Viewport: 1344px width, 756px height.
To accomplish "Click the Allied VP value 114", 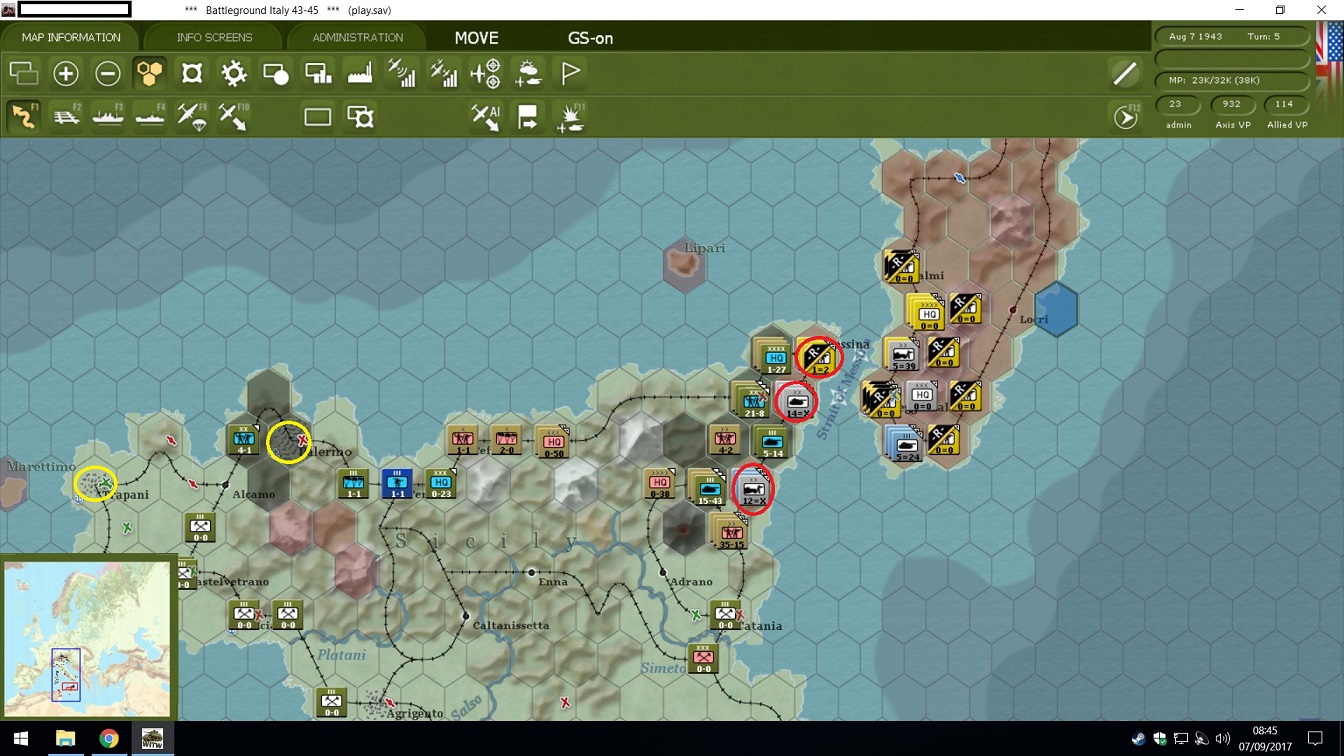I will tap(1285, 104).
